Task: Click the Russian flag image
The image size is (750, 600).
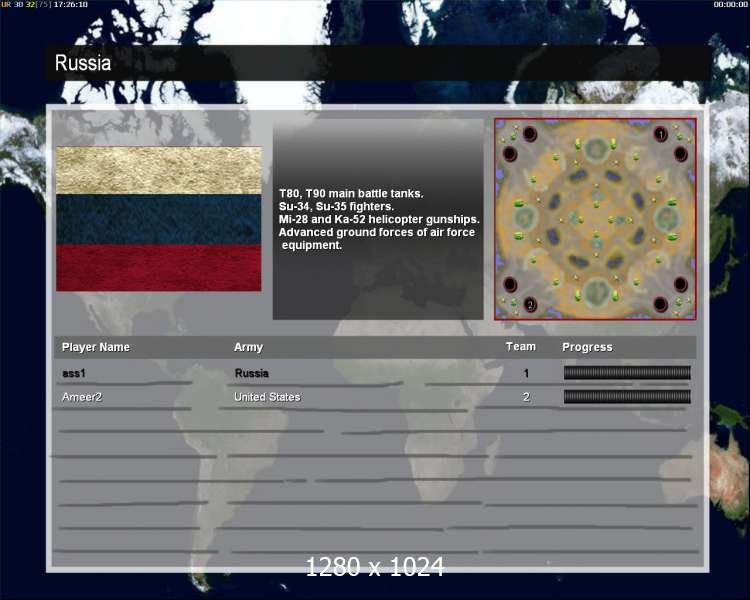Action: click(x=159, y=219)
